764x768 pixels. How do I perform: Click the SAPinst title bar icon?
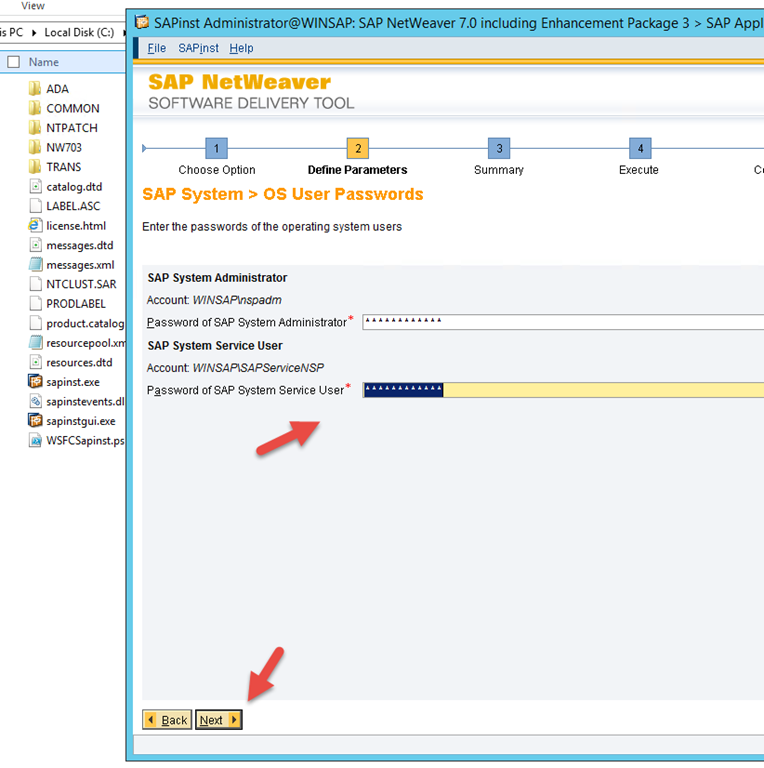pyautogui.click(x=142, y=21)
